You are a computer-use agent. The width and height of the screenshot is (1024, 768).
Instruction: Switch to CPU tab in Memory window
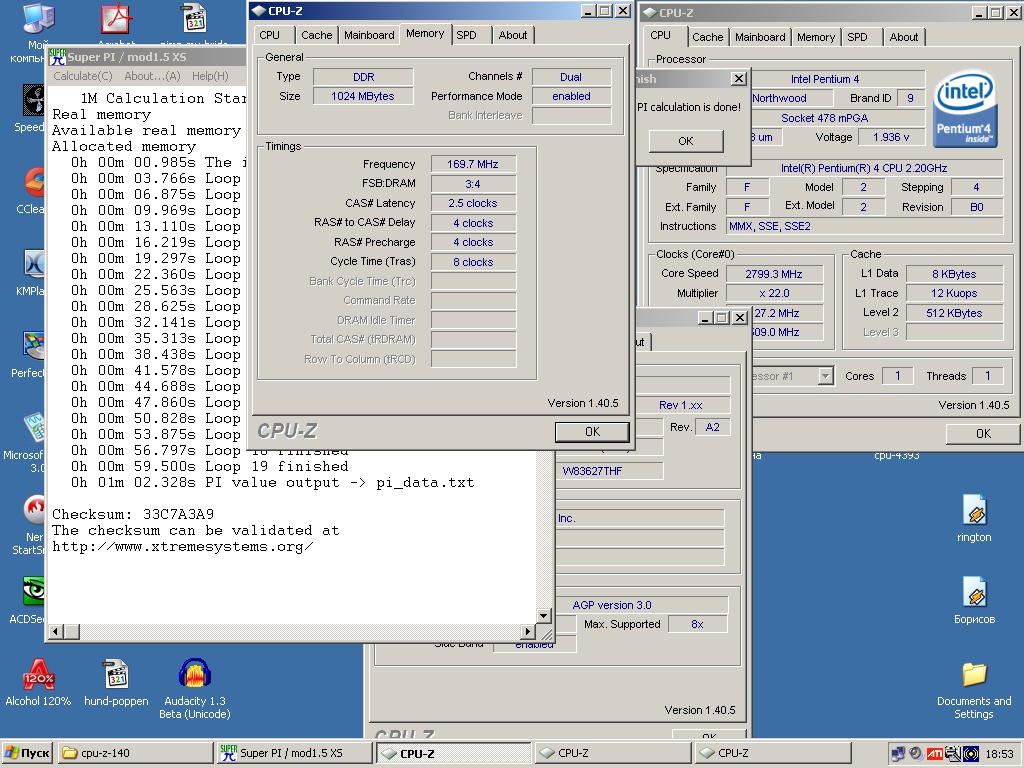point(269,35)
